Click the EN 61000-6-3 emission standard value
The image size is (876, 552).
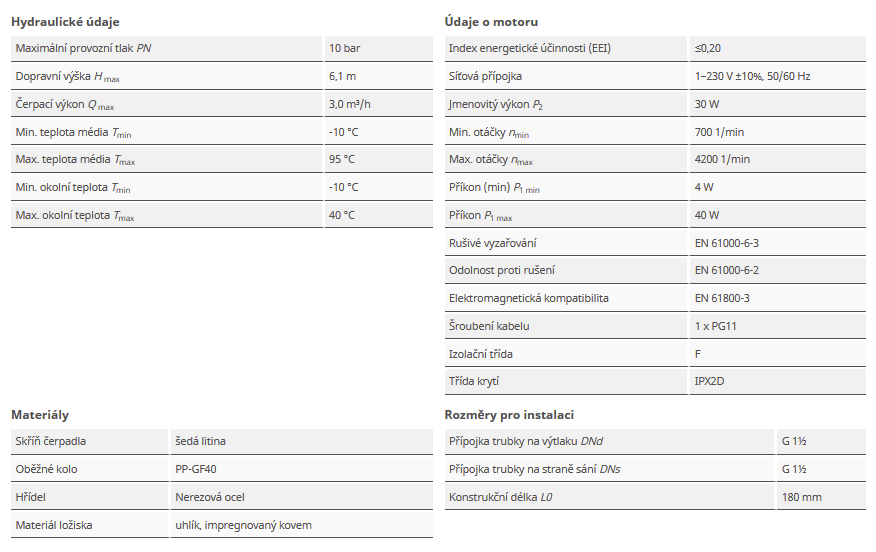pyautogui.click(x=727, y=243)
